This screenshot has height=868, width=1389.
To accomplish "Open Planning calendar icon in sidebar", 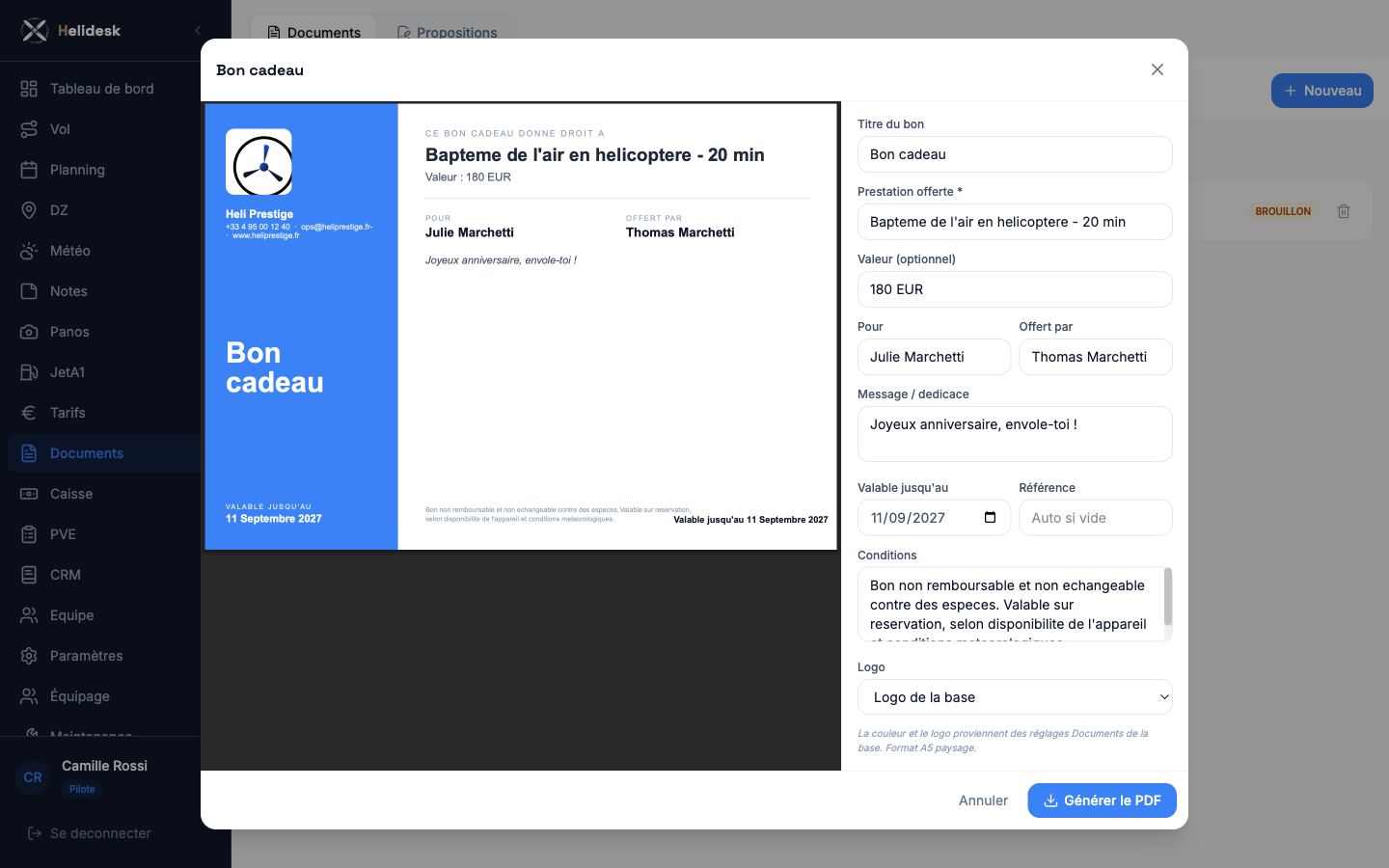I will [29, 170].
